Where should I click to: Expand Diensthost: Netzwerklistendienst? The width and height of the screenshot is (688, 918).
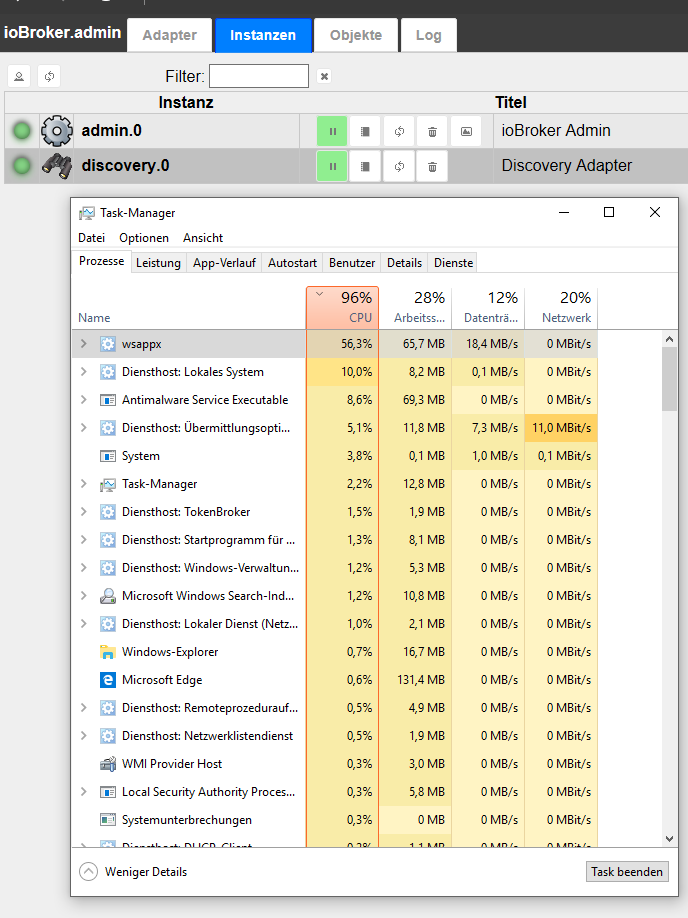[84, 736]
